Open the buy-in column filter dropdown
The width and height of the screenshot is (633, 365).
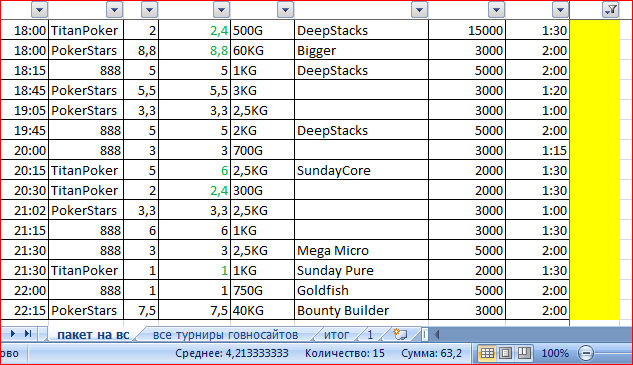coord(149,10)
